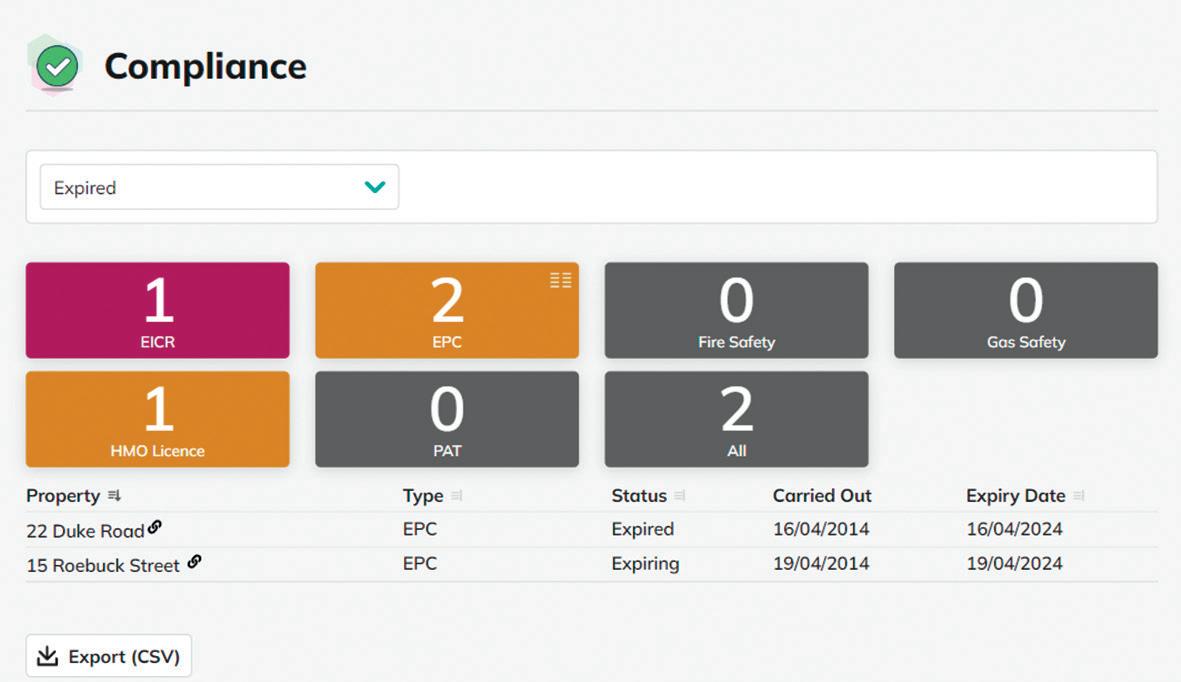
Task: Click the expiry date 16/04/2024
Action: [1015, 529]
